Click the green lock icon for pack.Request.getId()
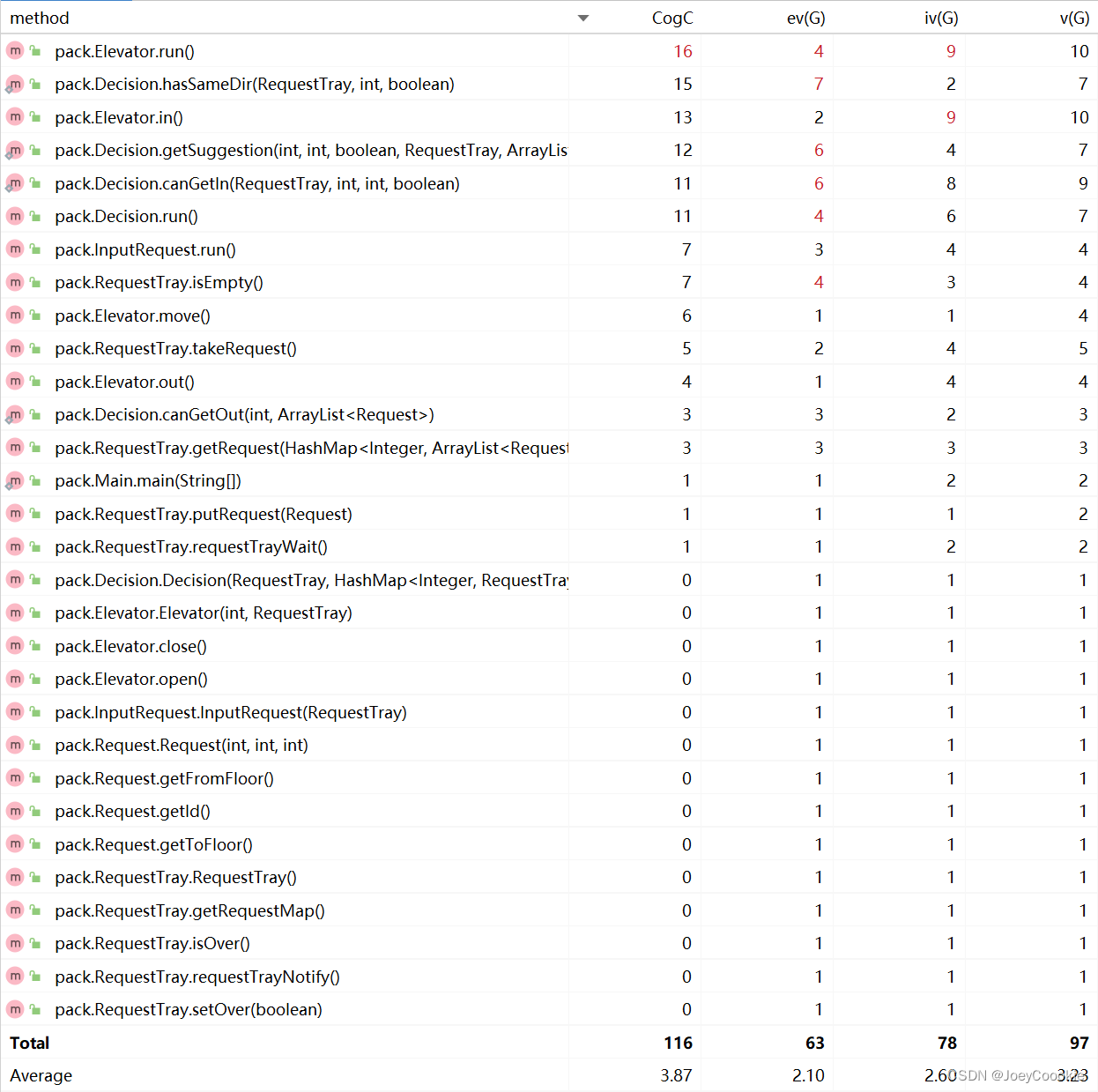Screen dimensions: 1098x1092 click(x=35, y=812)
